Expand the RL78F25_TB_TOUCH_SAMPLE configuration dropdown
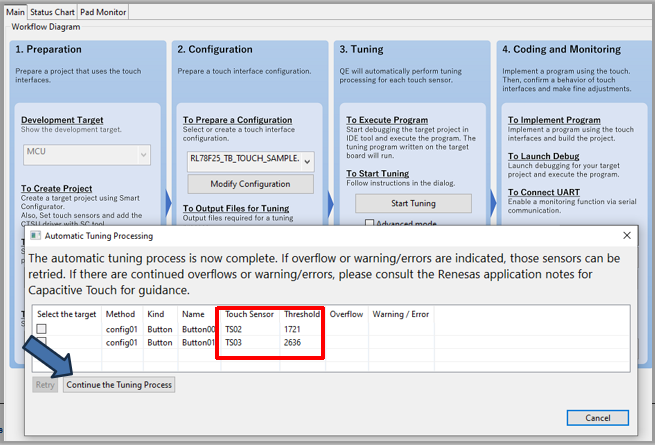The image size is (655, 445). [306, 160]
